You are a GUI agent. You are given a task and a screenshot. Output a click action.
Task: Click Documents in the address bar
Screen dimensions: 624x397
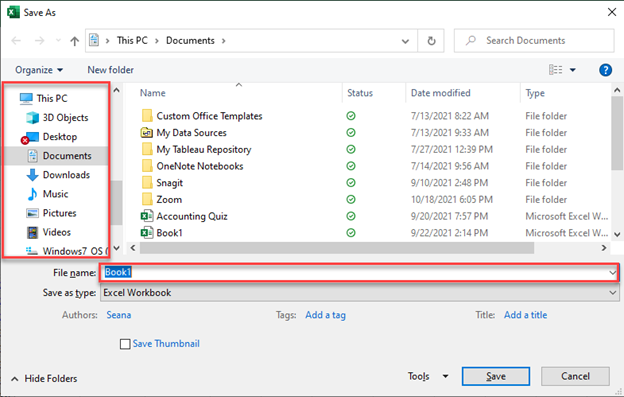click(x=190, y=41)
